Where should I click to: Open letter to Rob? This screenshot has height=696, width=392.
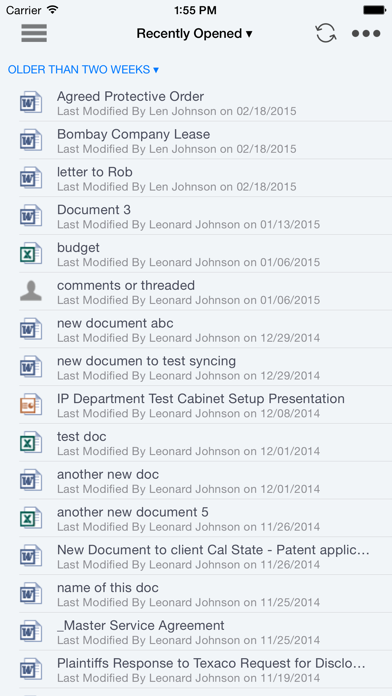[206, 178]
